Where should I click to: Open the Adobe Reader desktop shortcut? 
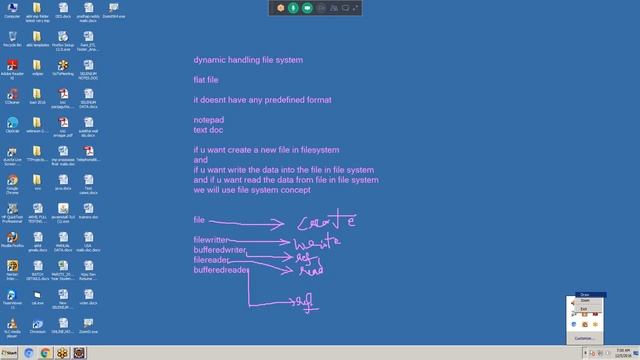(12, 69)
